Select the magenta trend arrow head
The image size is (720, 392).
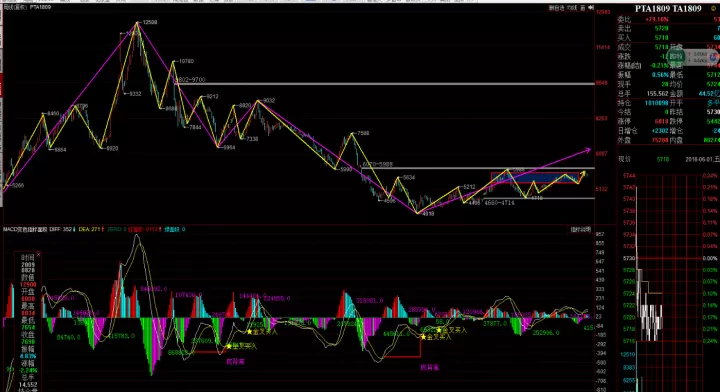[587, 150]
